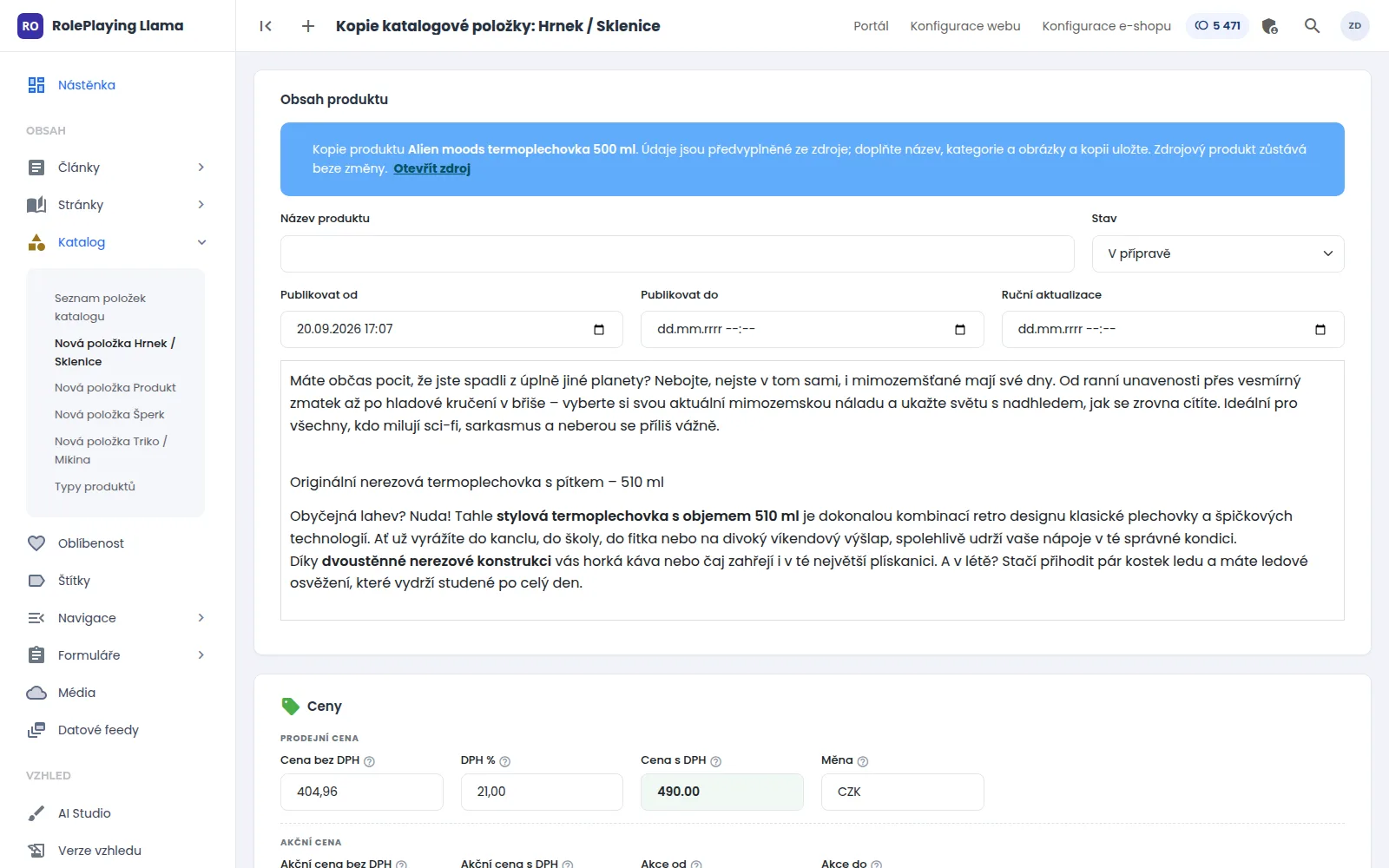Click the shield security icon
This screenshot has height=868, width=1389.
[1269, 26]
